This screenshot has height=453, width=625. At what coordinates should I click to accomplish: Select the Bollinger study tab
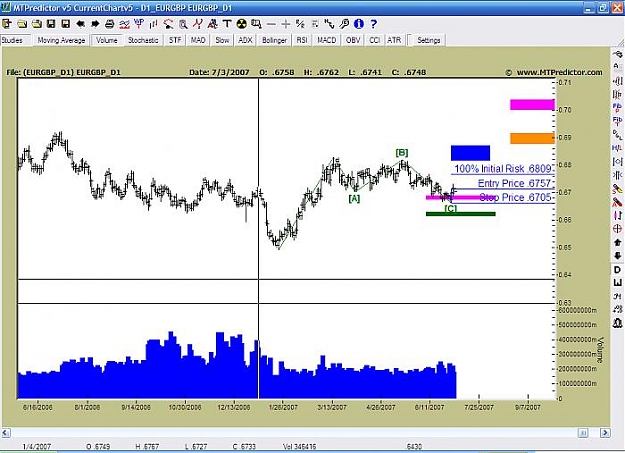pyautogui.click(x=275, y=40)
